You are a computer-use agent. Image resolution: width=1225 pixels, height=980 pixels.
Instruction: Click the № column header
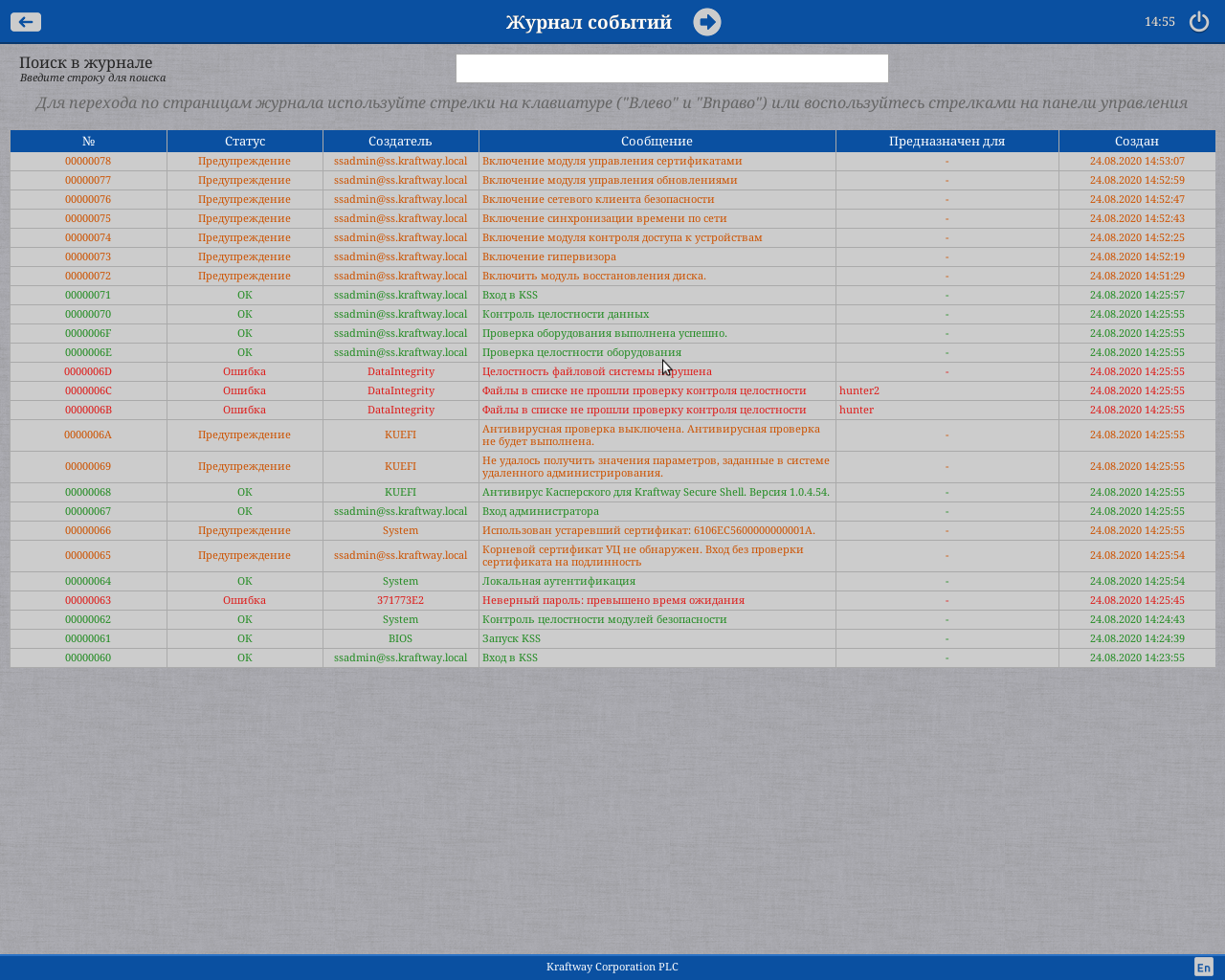(x=88, y=141)
